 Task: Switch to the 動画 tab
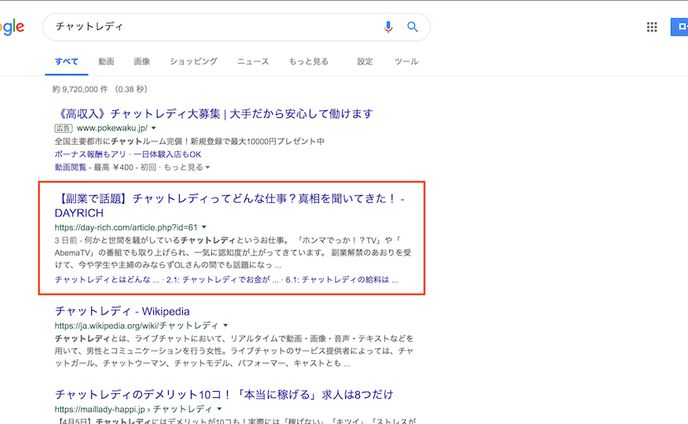pyautogui.click(x=106, y=61)
